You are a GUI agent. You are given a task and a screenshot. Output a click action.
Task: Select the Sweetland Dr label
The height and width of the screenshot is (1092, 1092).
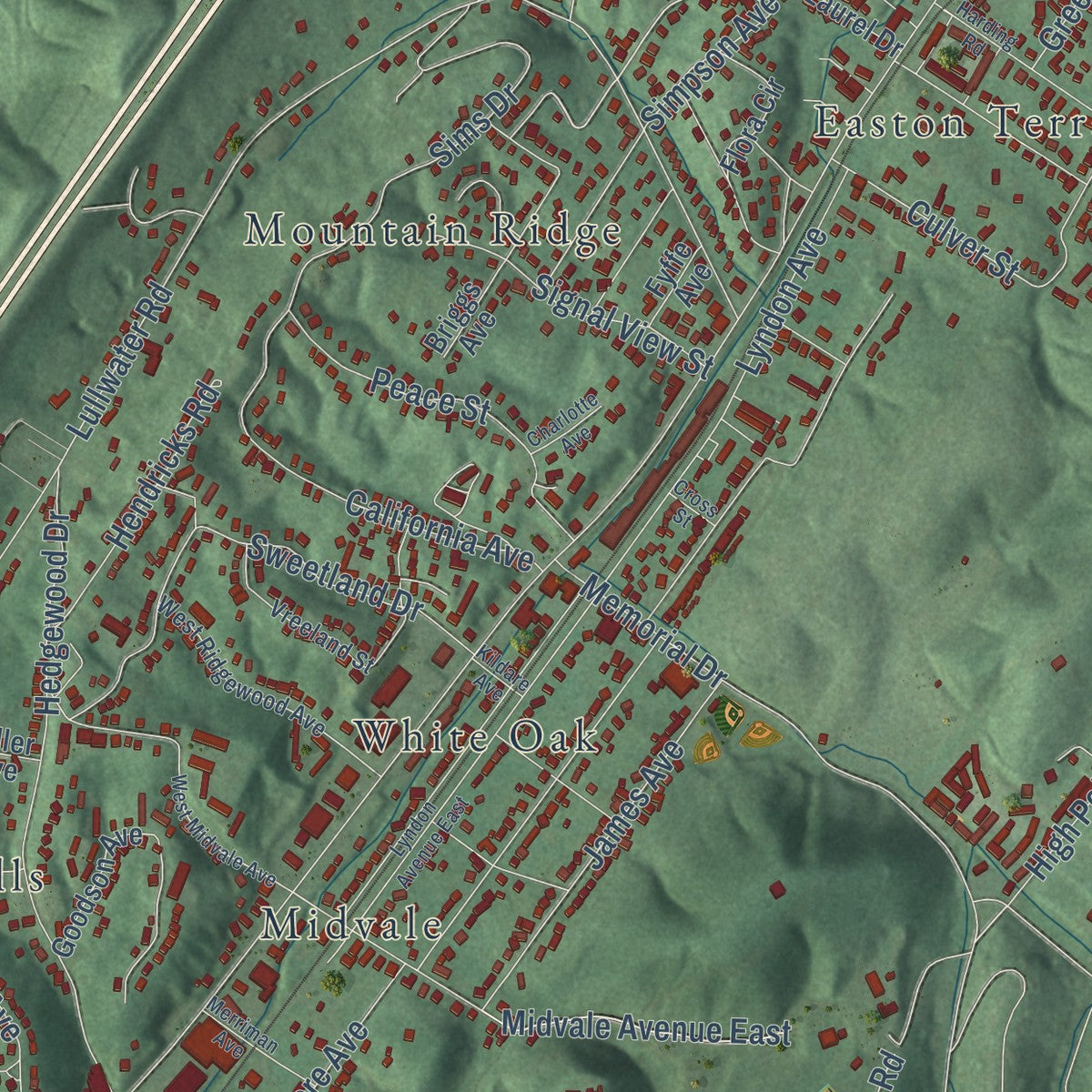tap(336, 577)
